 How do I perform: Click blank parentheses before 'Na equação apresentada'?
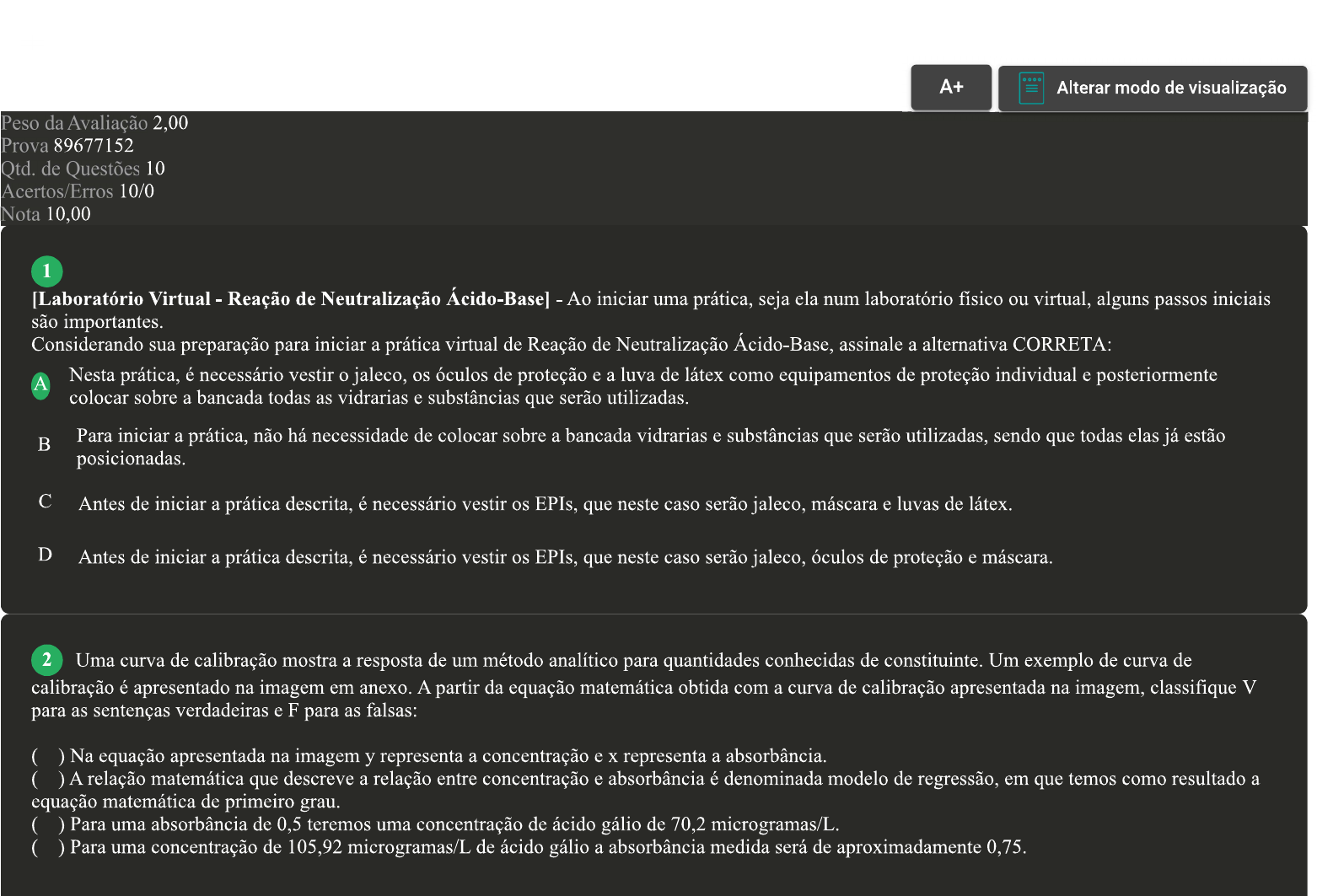[48, 755]
